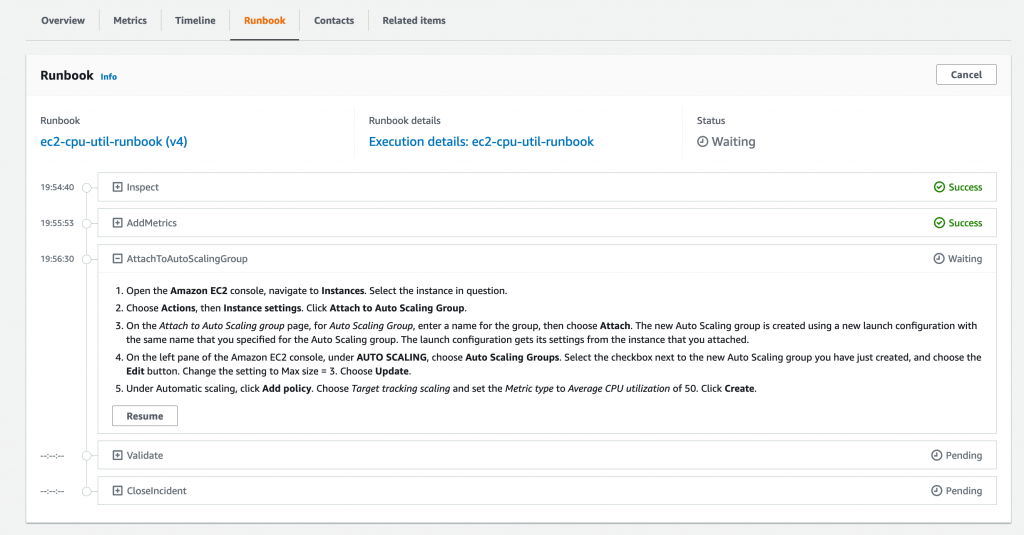
Task: Click the AddMetrics step name
Action: point(152,223)
